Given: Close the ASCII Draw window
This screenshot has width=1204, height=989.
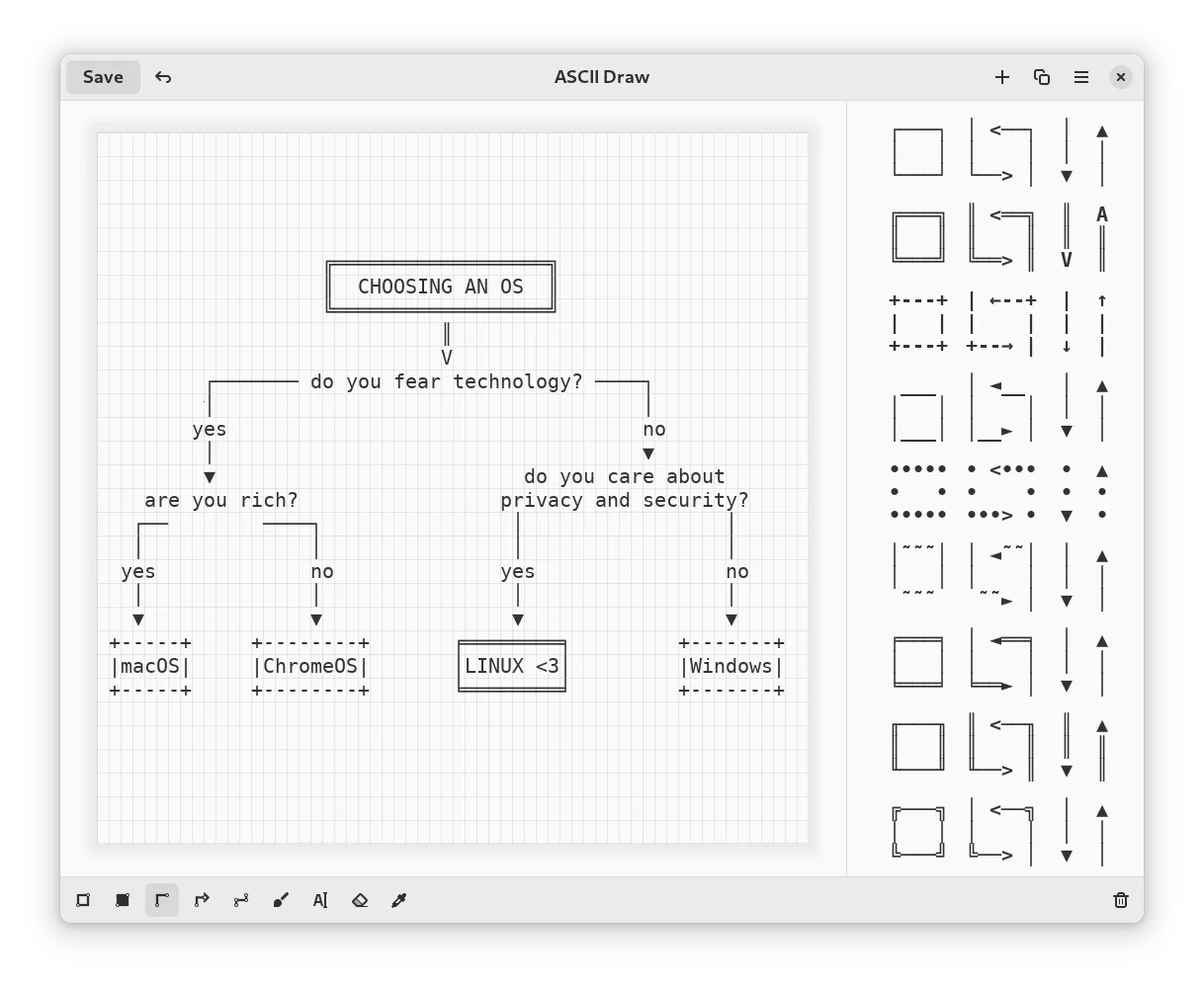Looking at the screenshot, I should click(1121, 77).
